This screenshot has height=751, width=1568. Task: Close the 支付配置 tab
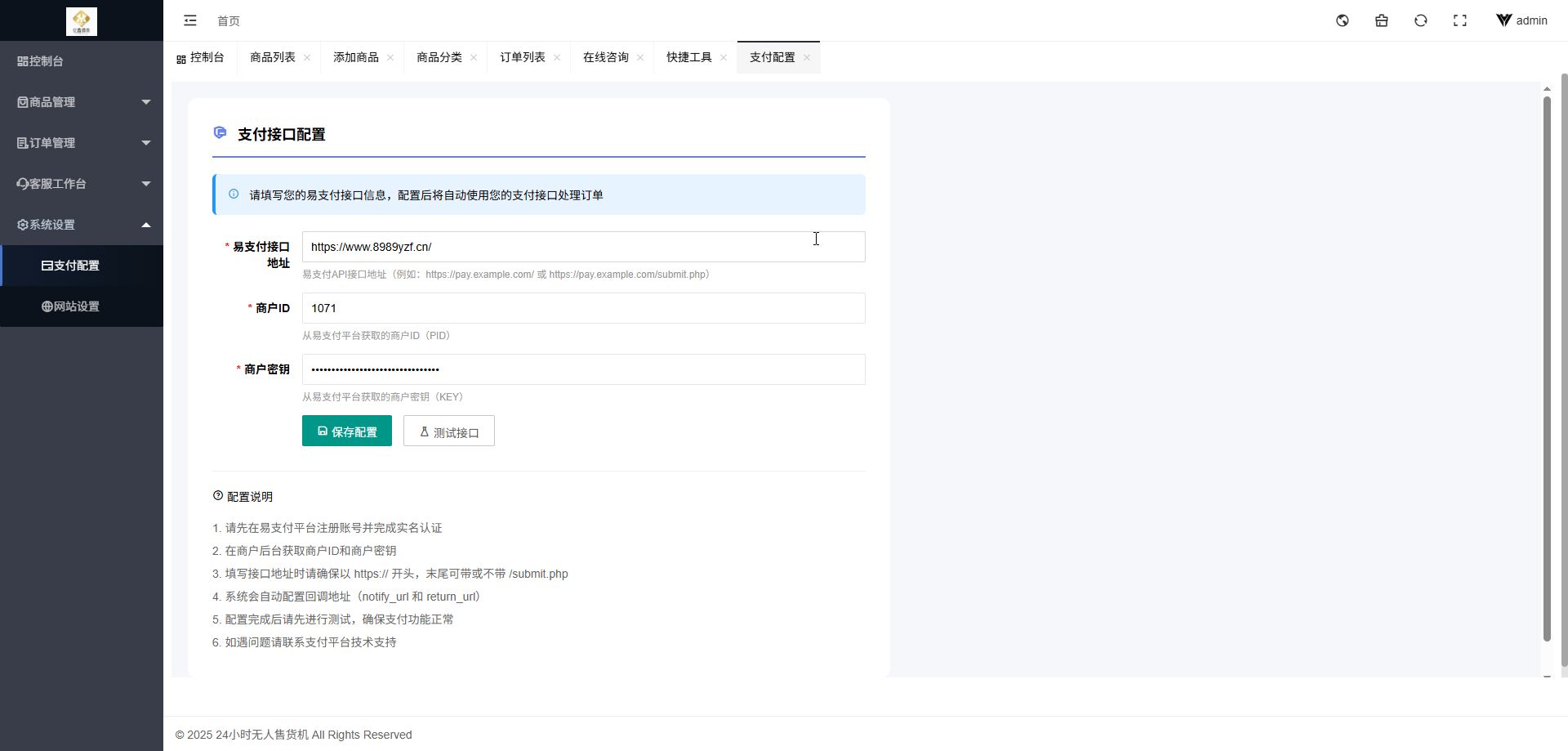807,57
